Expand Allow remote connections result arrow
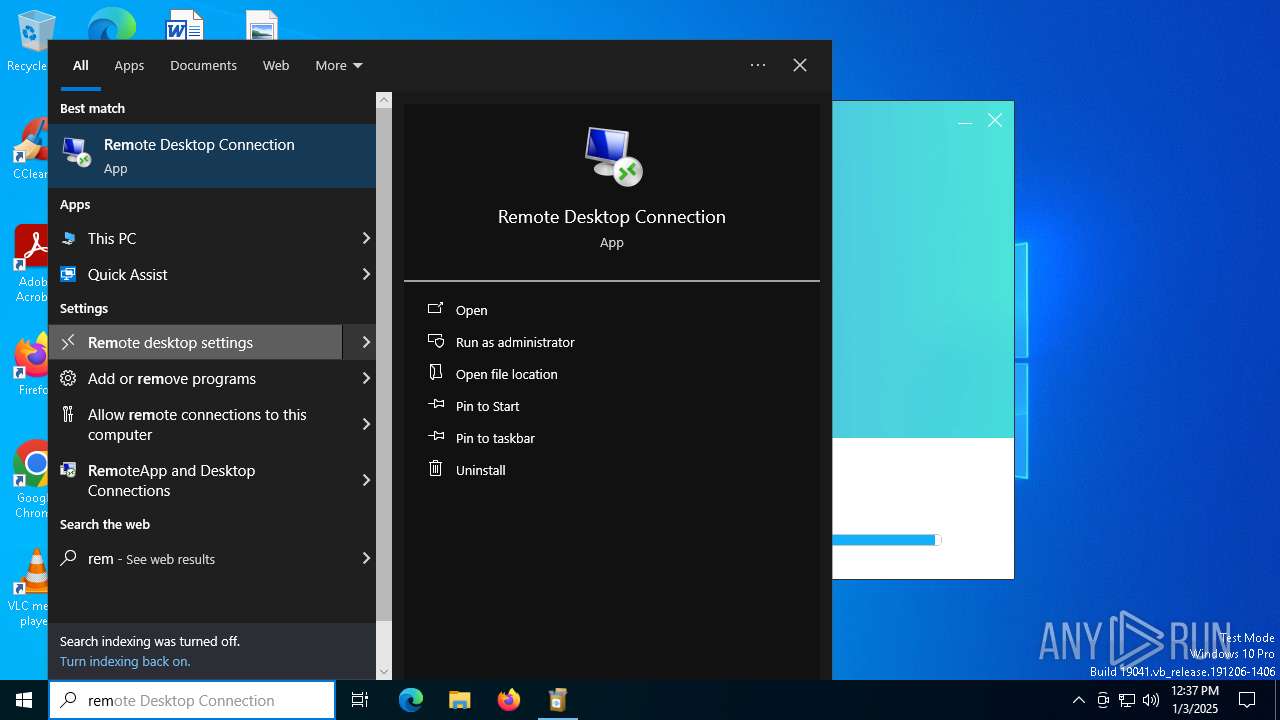Screen dimensions: 1280x720 tap(366, 424)
